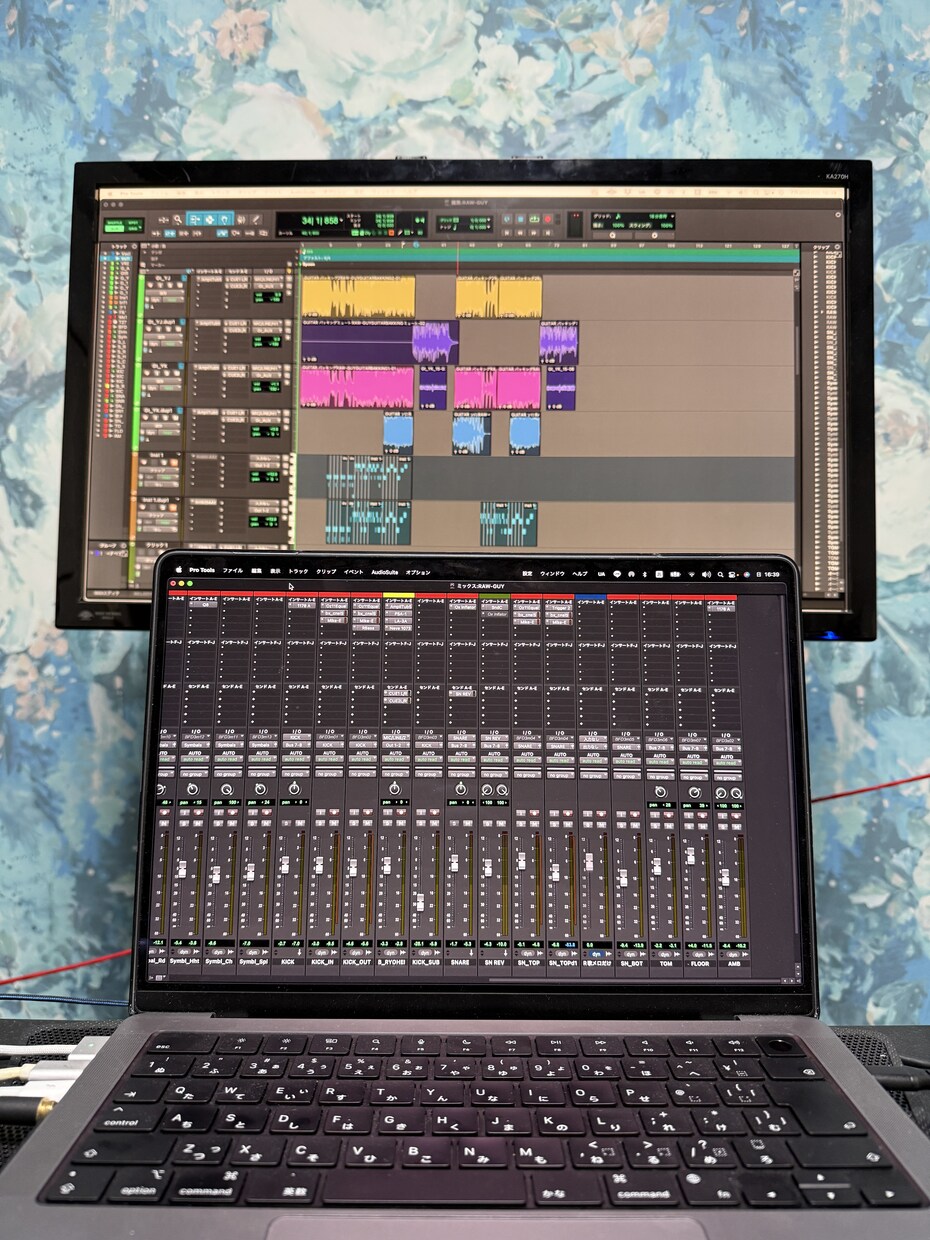Click the KICK channel volume fader
The width and height of the screenshot is (930, 1240).
point(285,865)
